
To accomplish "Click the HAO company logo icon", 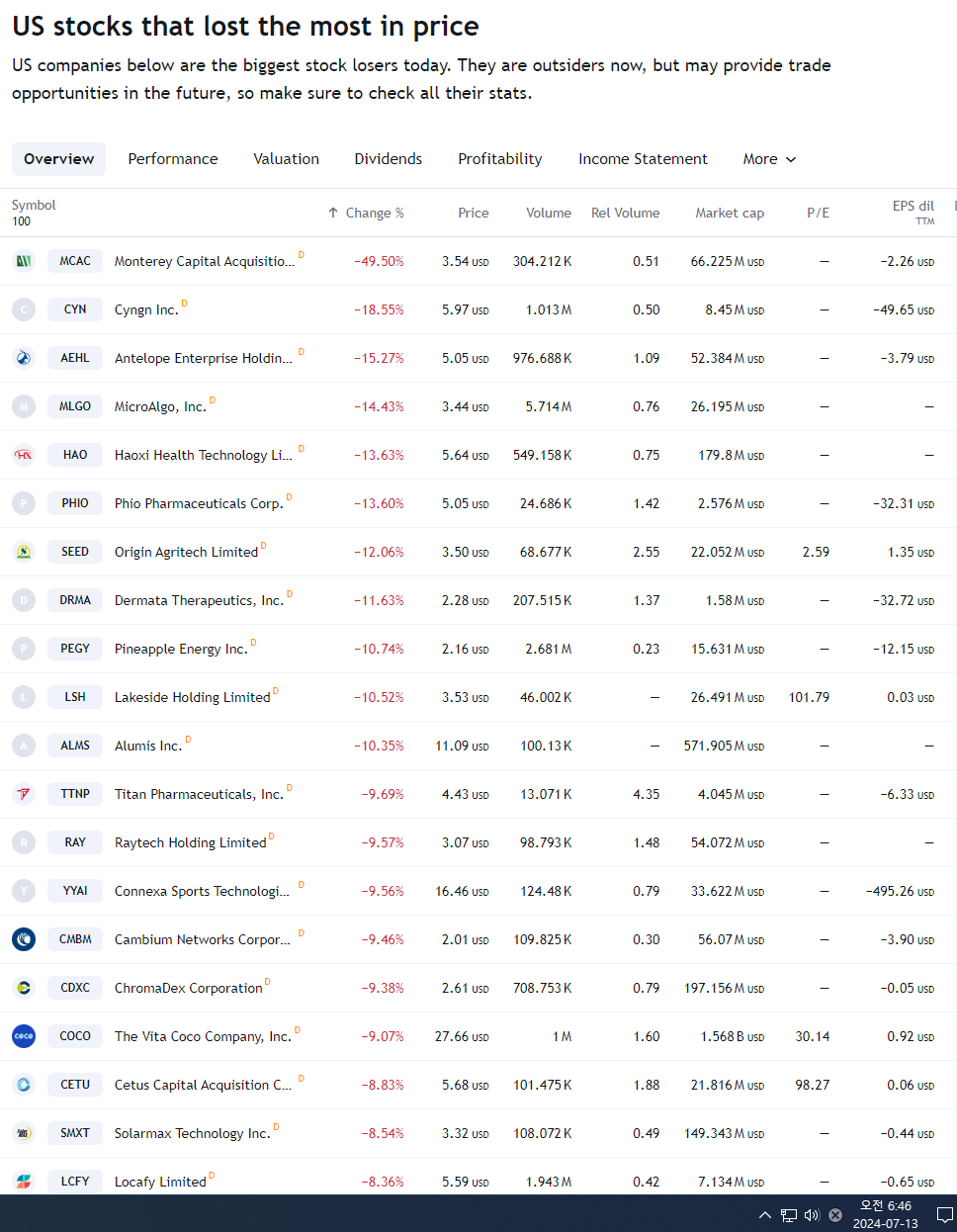I will click(24, 455).
